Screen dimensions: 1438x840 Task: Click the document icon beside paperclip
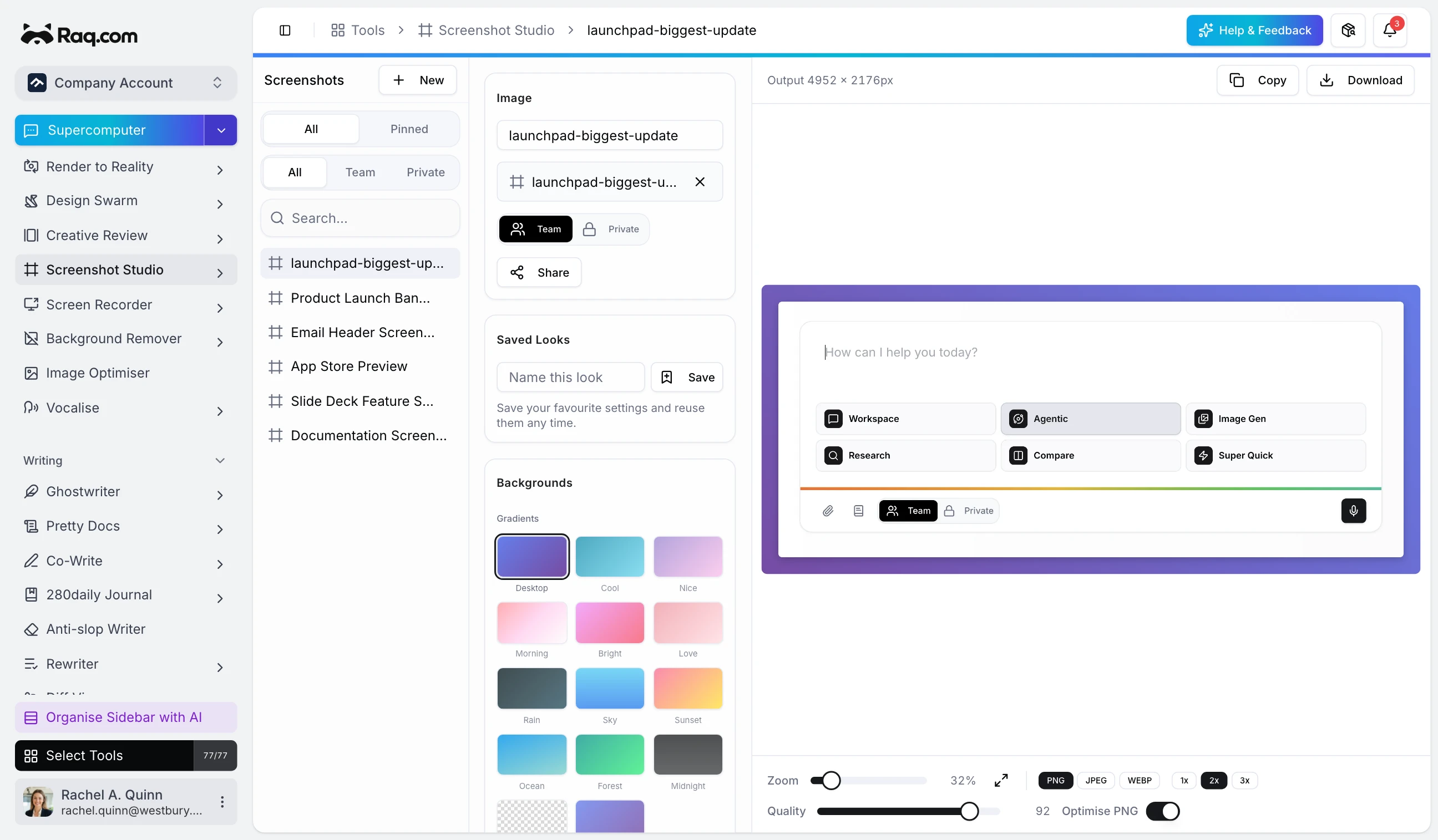coord(858,511)
